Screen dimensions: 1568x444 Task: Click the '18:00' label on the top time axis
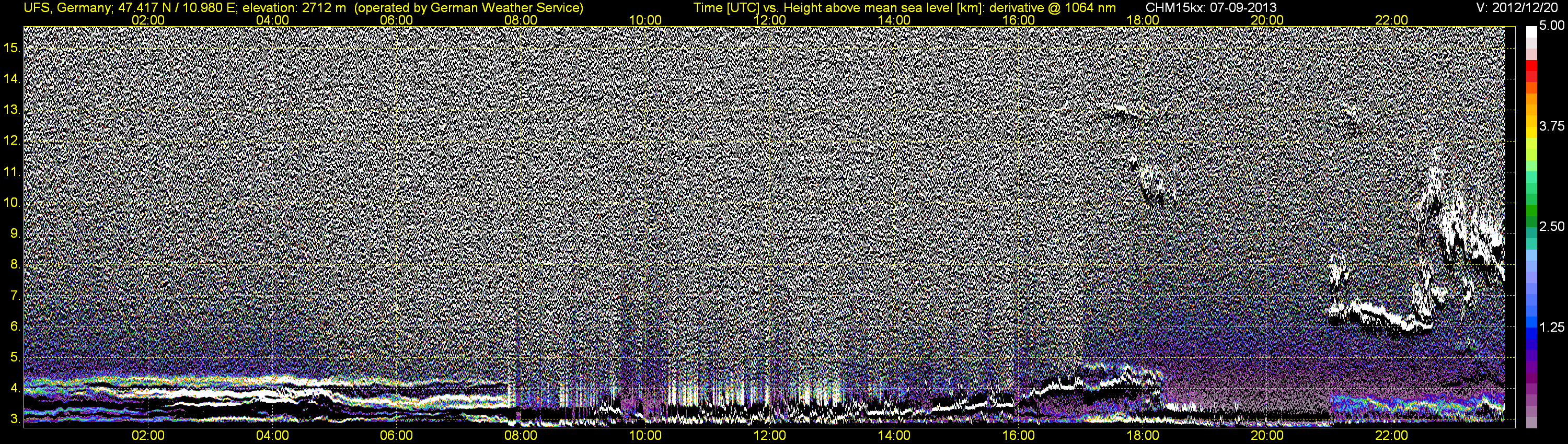coord(1143,20)
